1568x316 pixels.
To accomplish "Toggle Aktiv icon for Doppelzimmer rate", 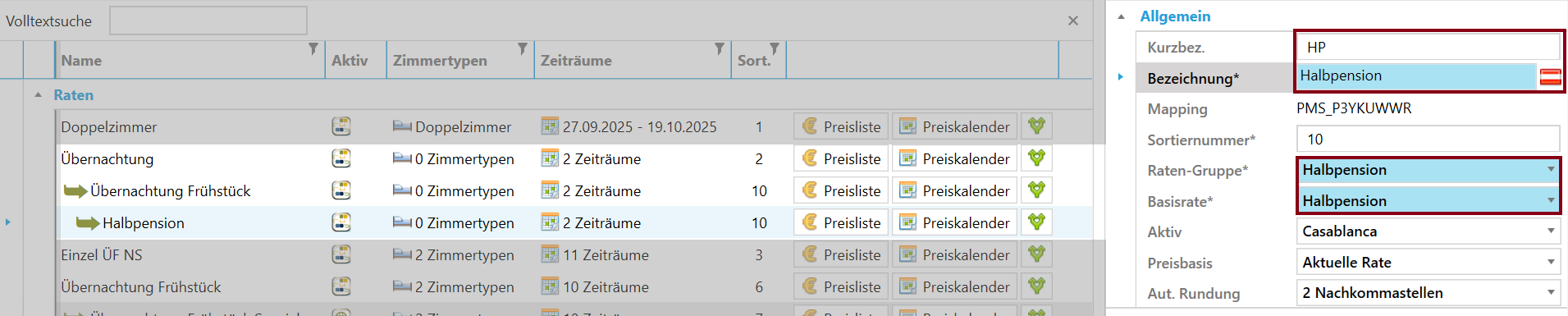I will point(341,126).
